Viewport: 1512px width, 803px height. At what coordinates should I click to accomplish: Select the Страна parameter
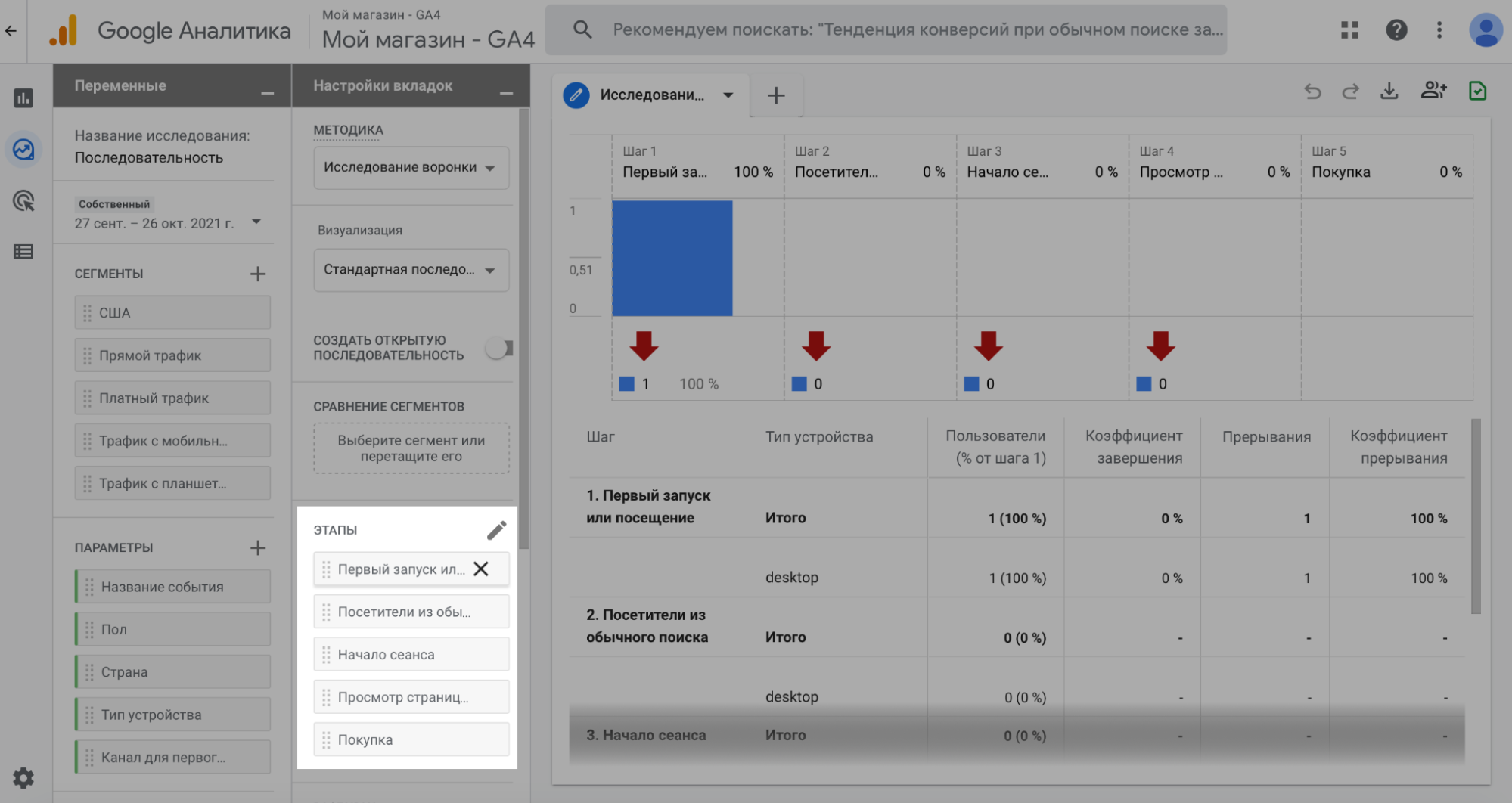click(x=172, y=671)
